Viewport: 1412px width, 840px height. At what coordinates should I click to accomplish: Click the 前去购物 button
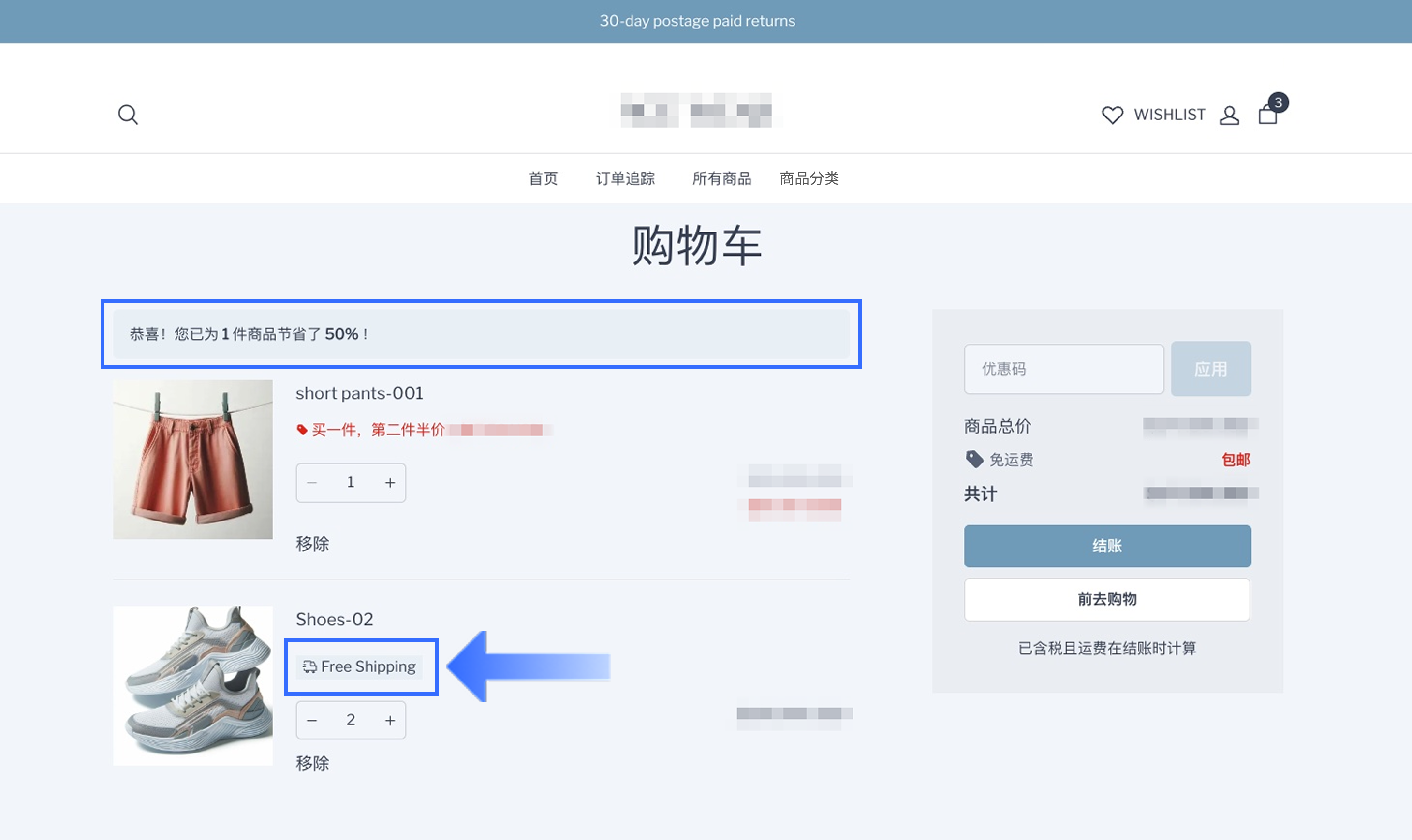[1107, 599]
